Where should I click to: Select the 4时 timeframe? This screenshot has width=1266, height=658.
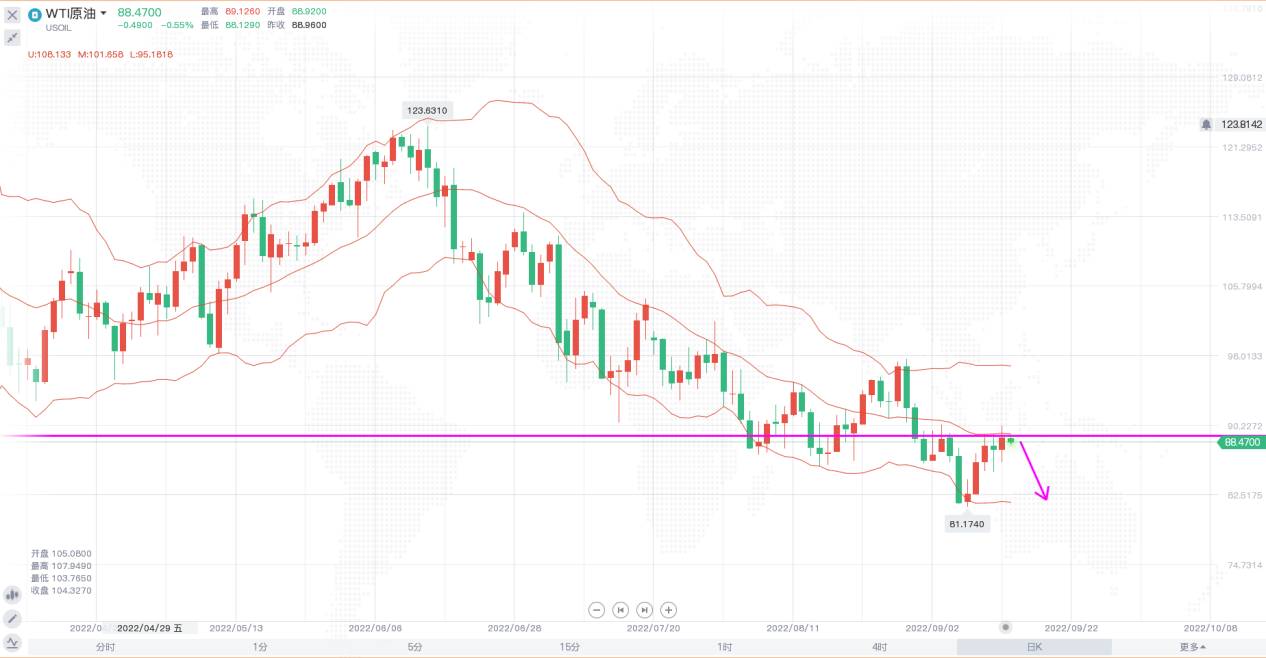879,647
